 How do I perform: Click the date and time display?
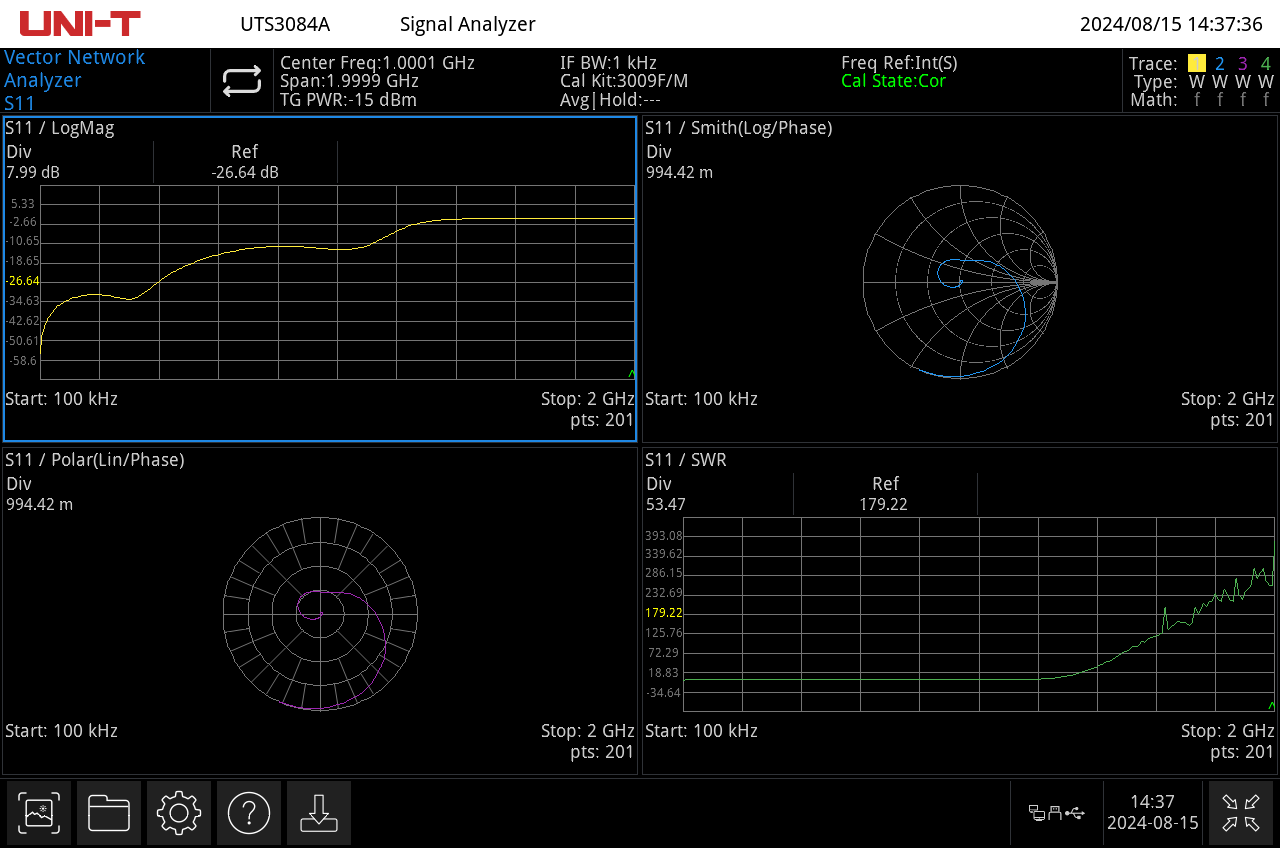1152,813
